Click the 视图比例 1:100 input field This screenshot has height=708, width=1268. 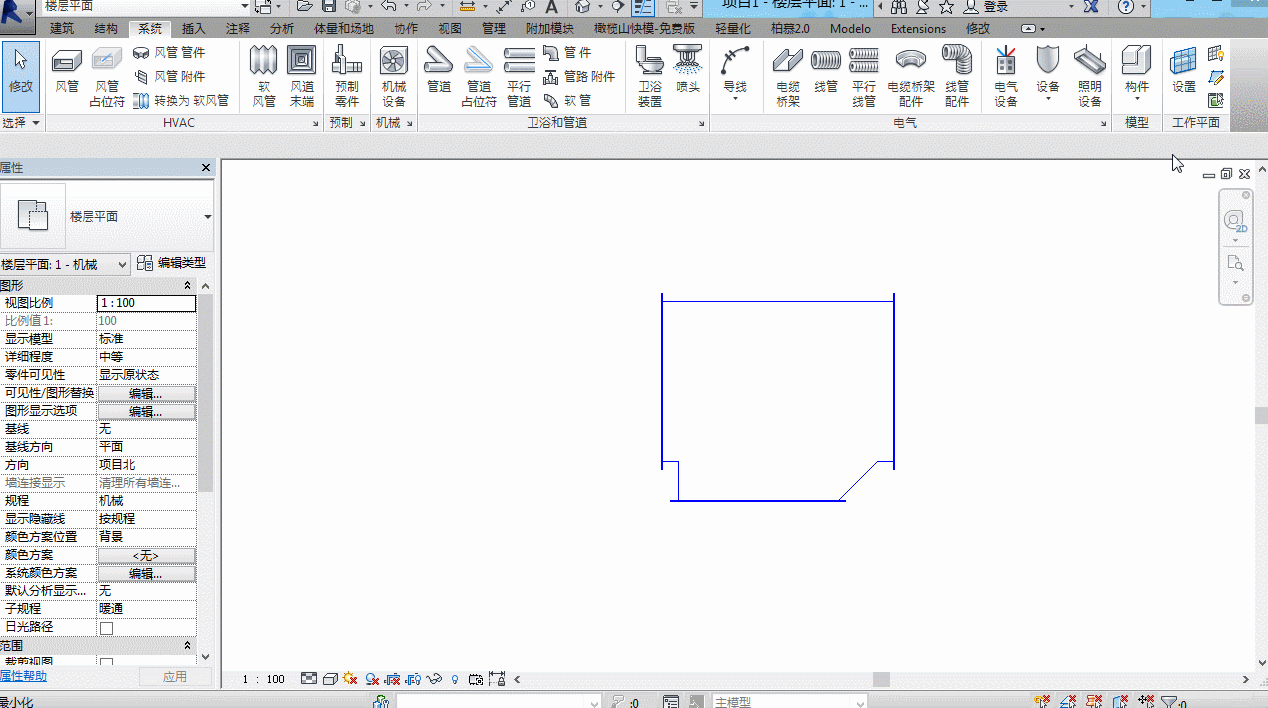tap(146, 303)
